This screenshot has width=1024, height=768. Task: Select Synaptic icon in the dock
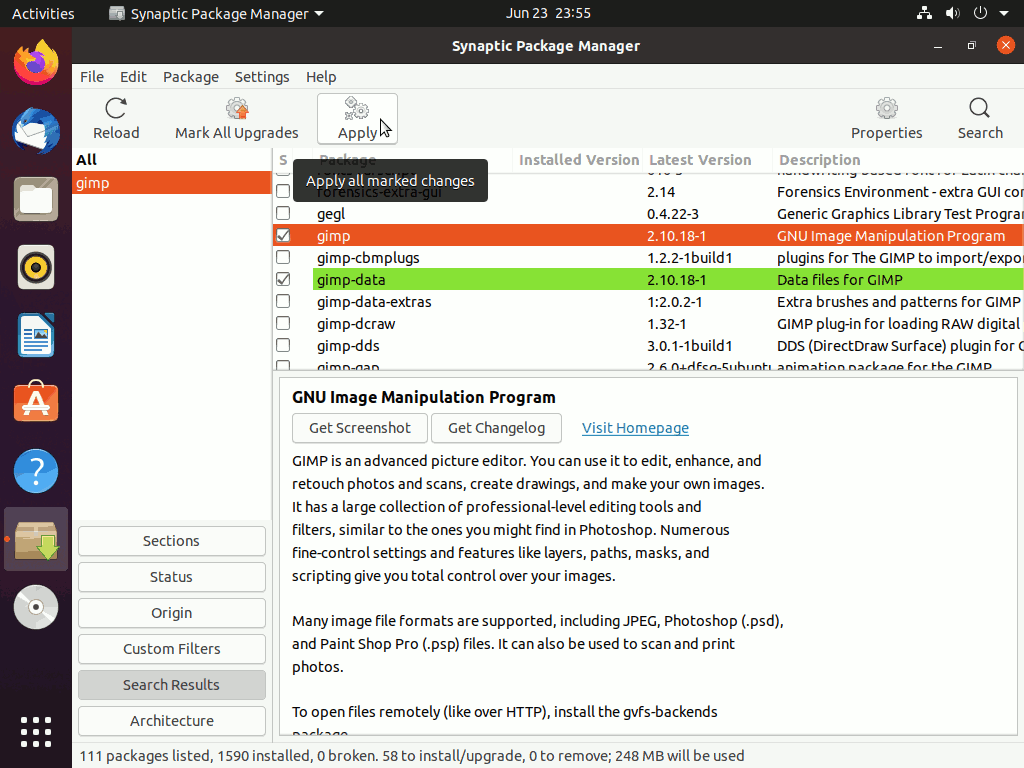[36, 539]
